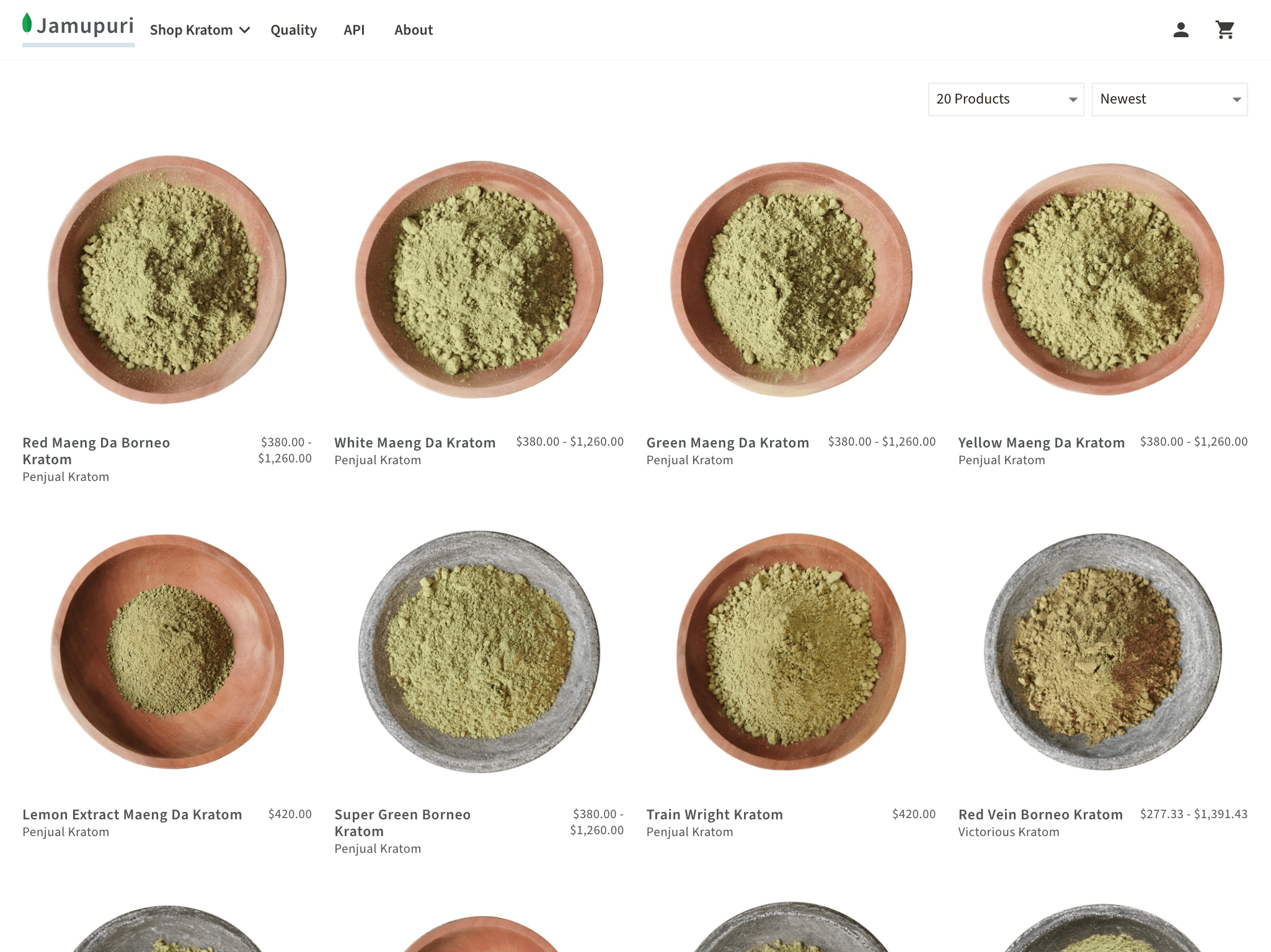Image resolution: width=1271 pixels, height=952 pixels.
Task: Visit the About page
Action: click(x=414, y=30)
